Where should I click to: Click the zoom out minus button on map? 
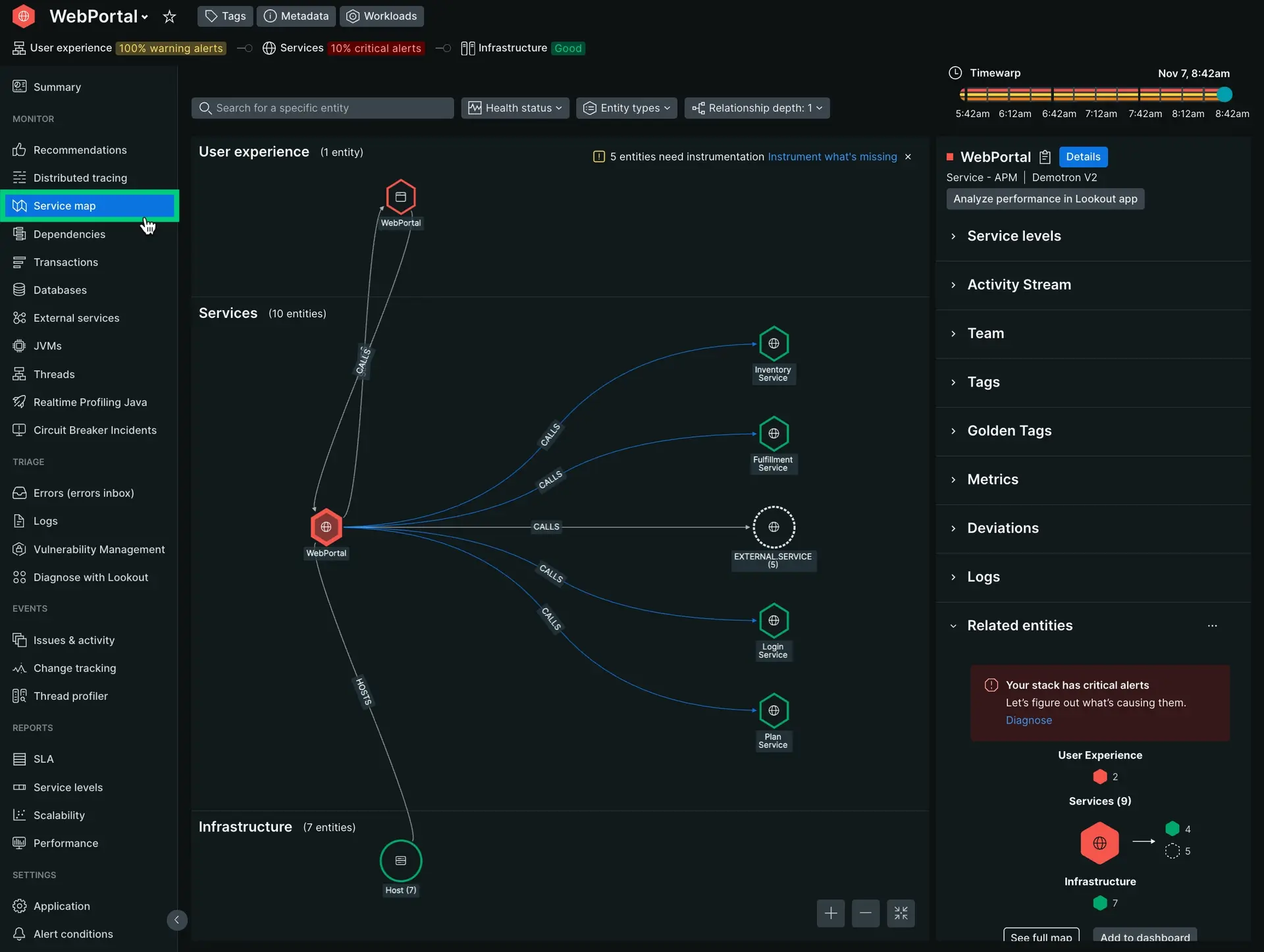(x=865, y=913)
